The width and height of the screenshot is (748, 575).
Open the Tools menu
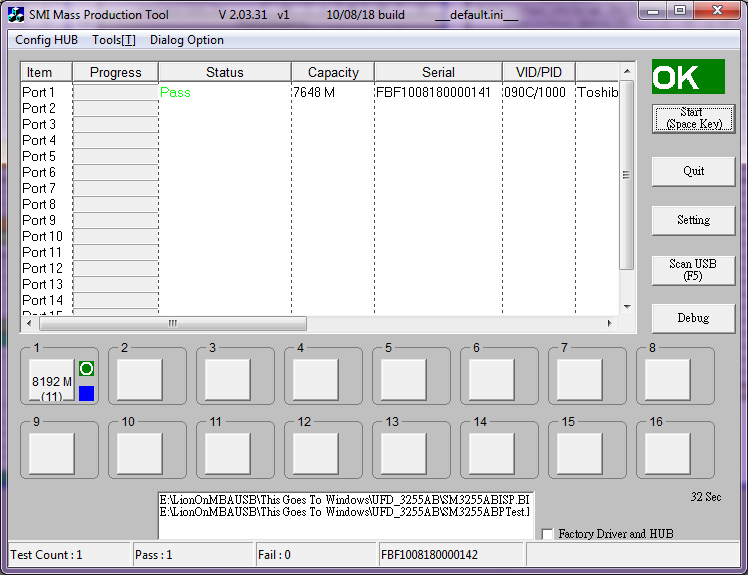[114, 40]
